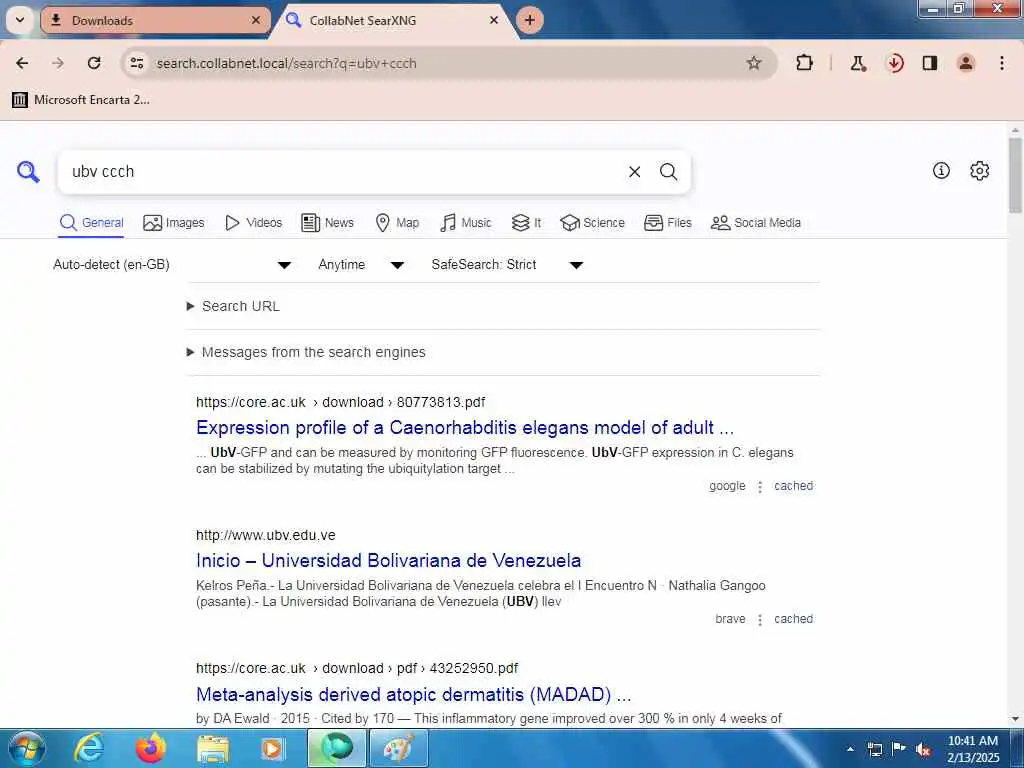Open Microsoft Encarta bookmark
The height and width of the screenshot is (768, 1024).
point(81,100)
